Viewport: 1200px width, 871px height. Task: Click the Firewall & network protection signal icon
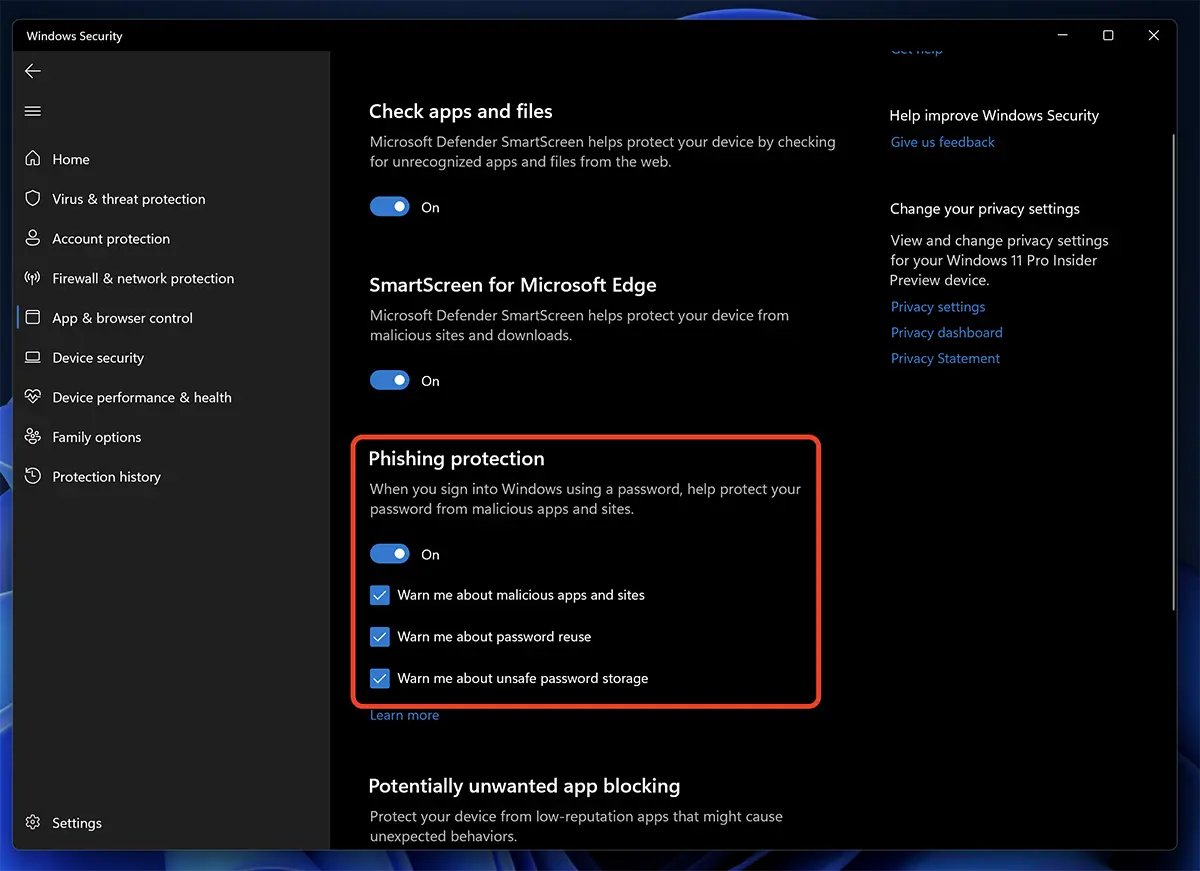click(33, 278)
